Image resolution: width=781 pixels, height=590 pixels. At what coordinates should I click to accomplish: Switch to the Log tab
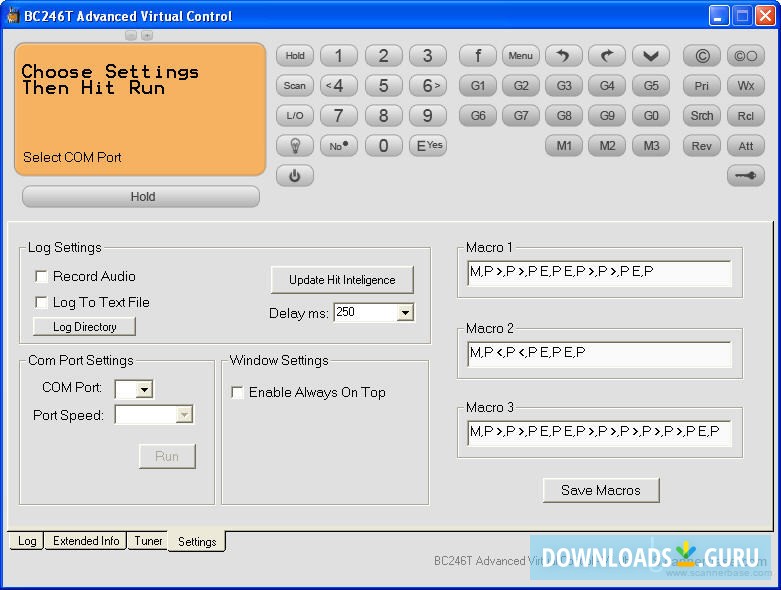tap(27, 541)
